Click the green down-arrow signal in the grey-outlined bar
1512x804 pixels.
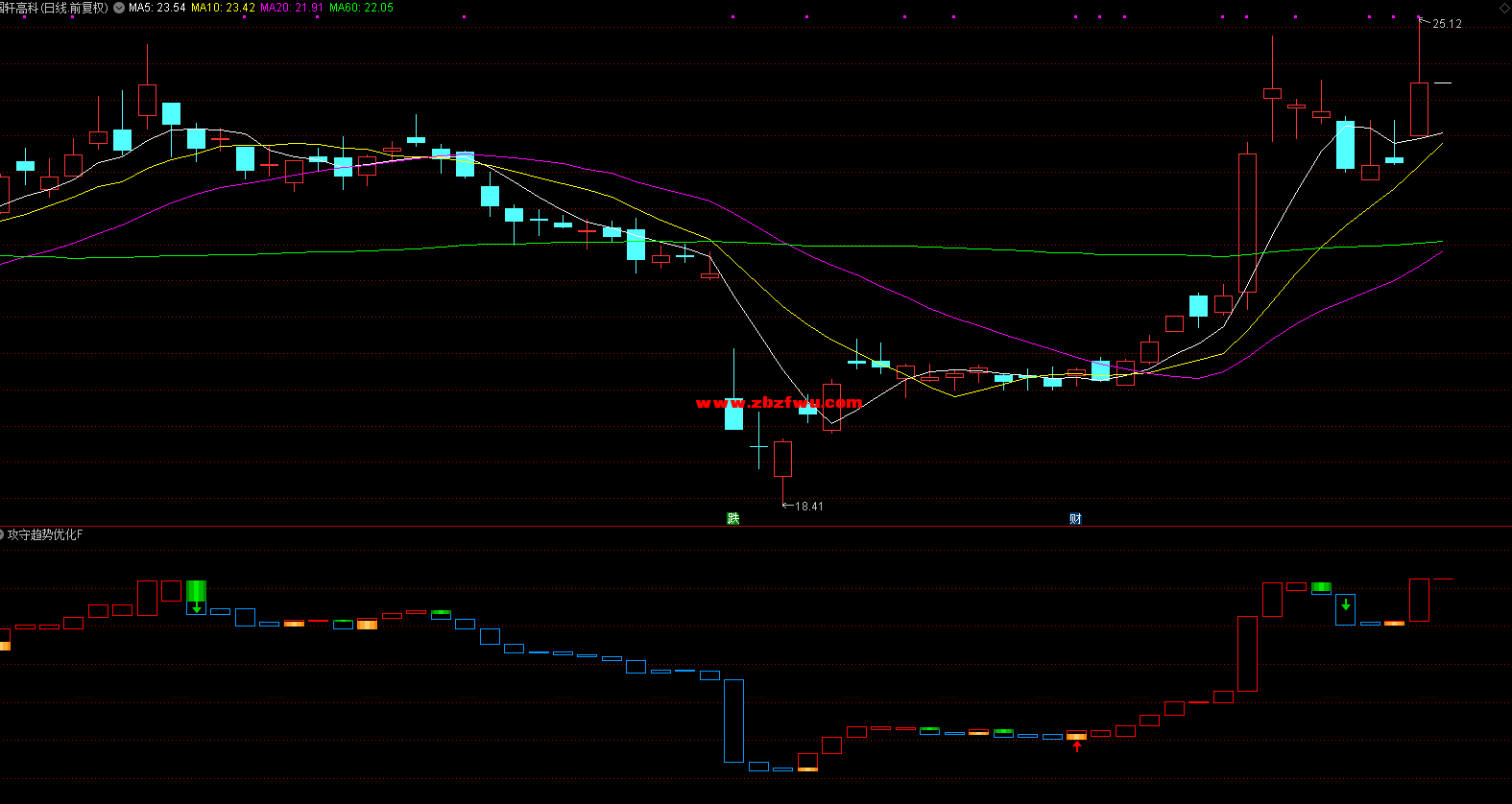click(1346, 604)
